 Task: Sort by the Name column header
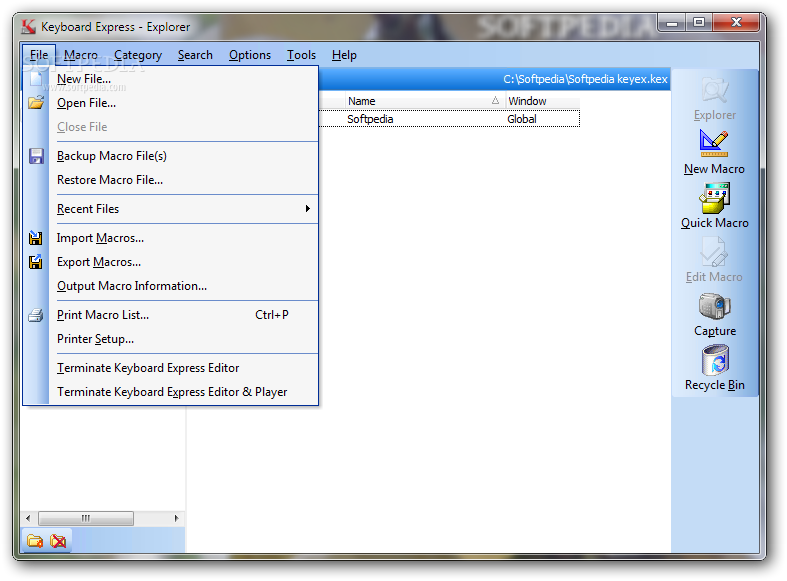click(425, 101)
